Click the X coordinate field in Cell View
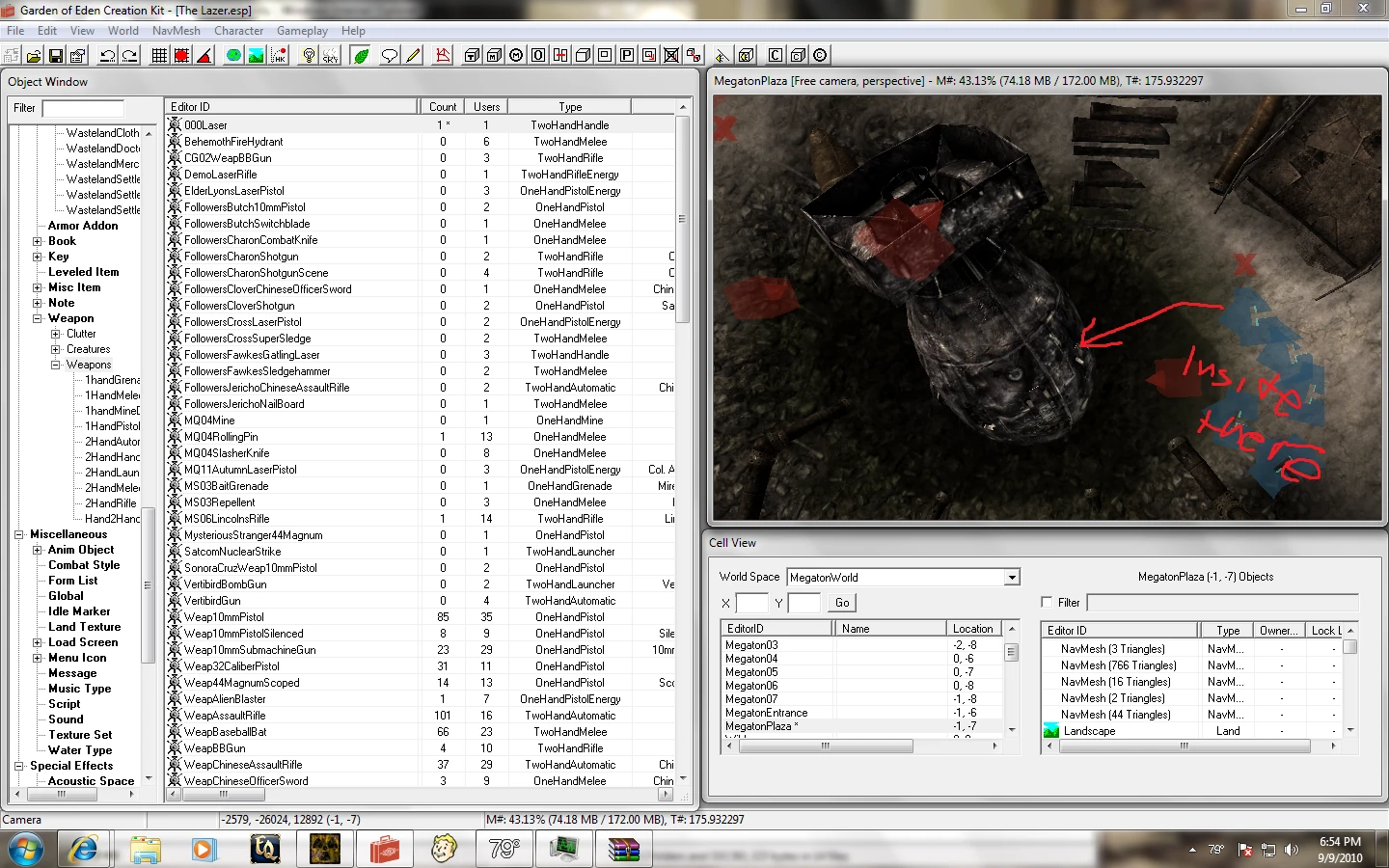 tap(751, 603)
